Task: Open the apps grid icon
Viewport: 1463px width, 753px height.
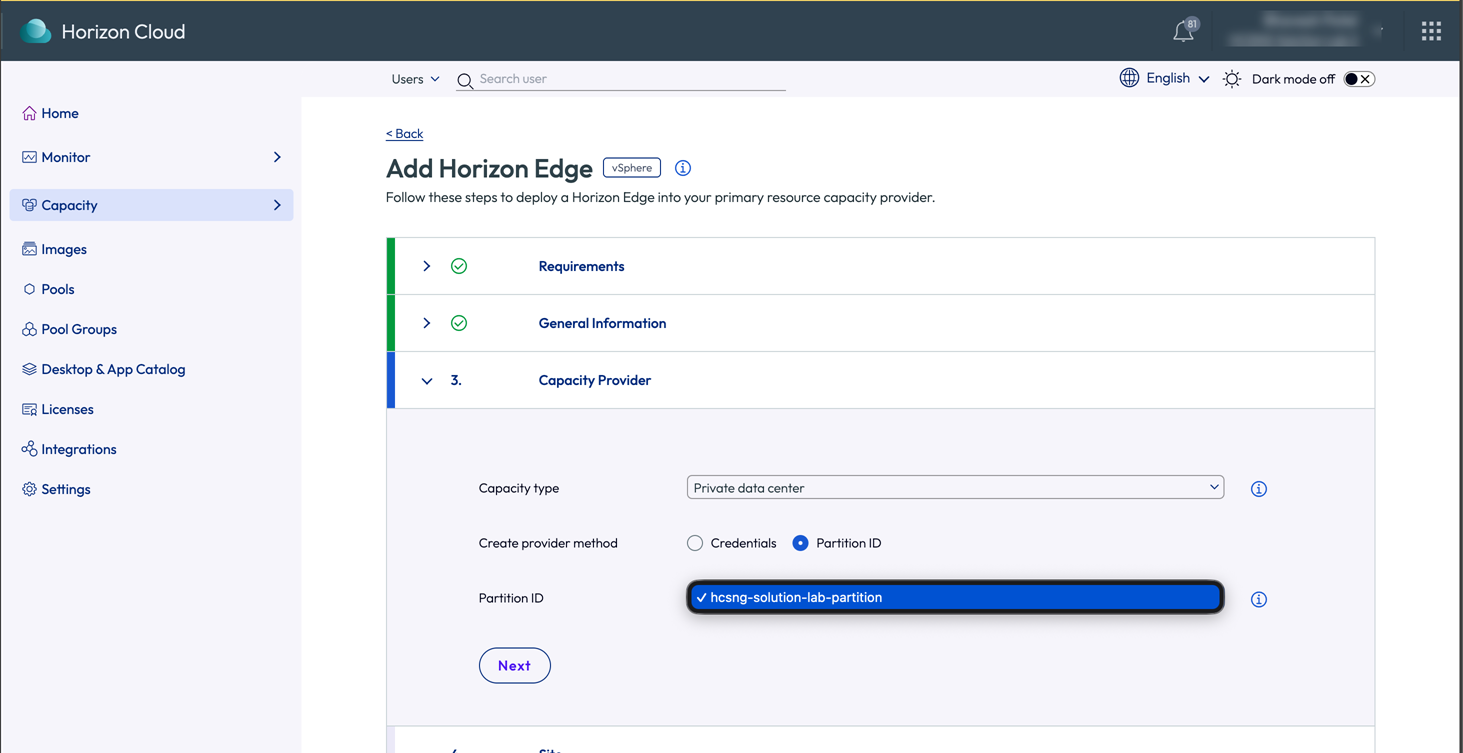Action: (1431, 31)
